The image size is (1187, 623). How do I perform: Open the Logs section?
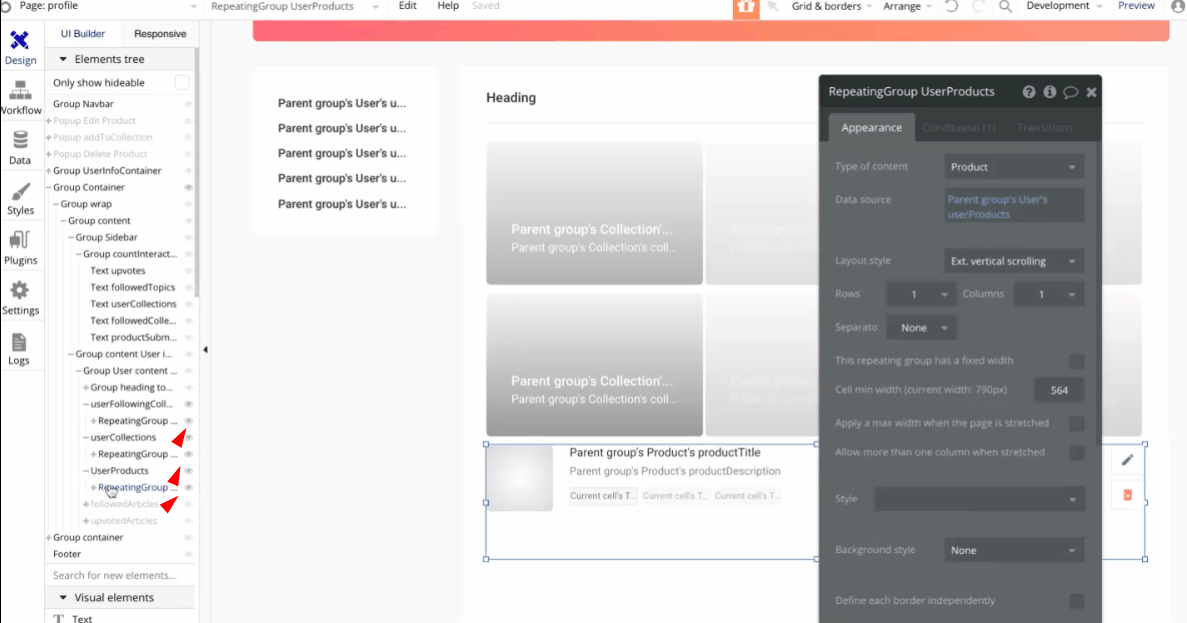pyautogui.click(x=20, y=348)
